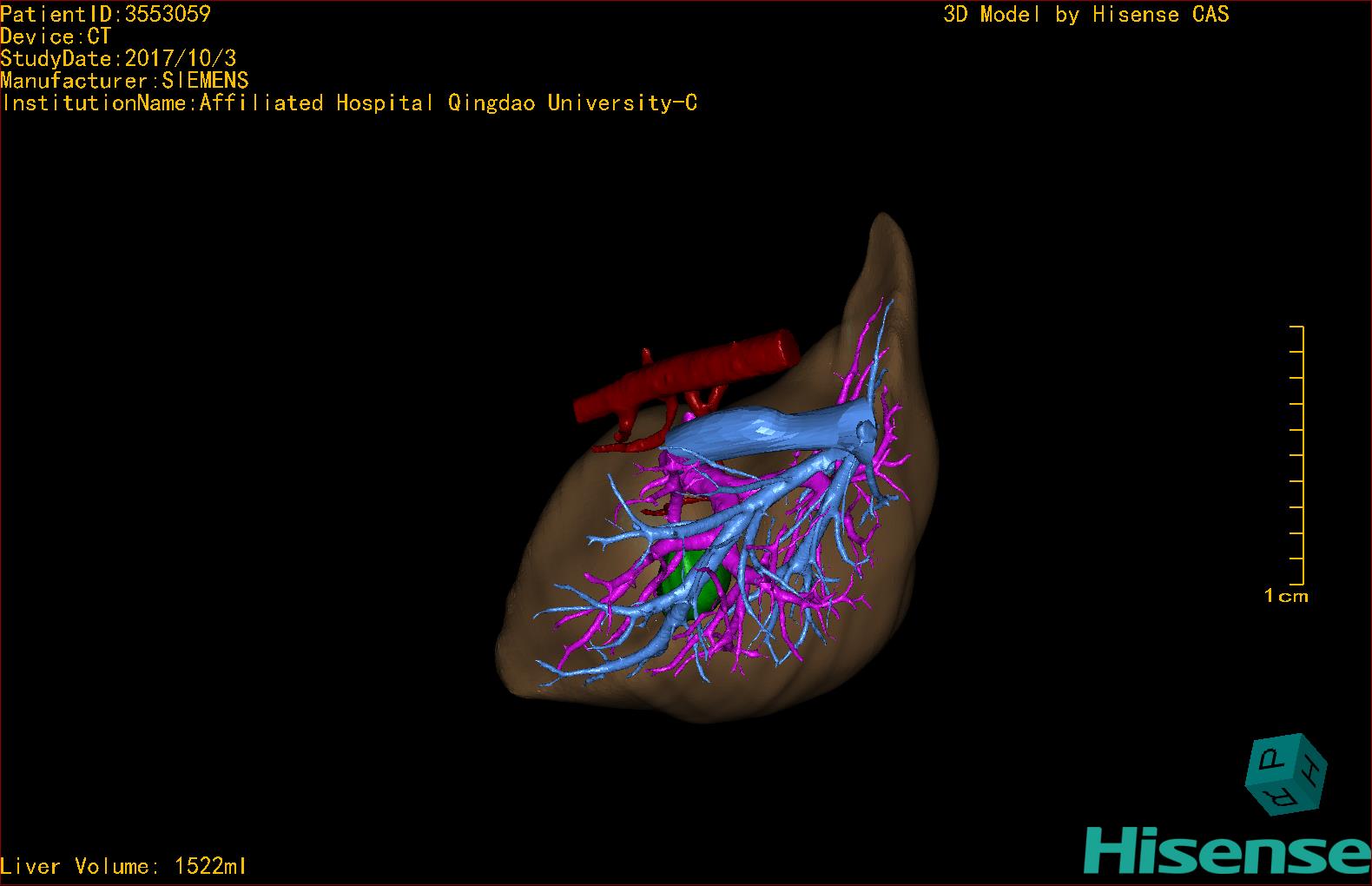Select the PatientID:3553059 text

(x=105, y=14)
